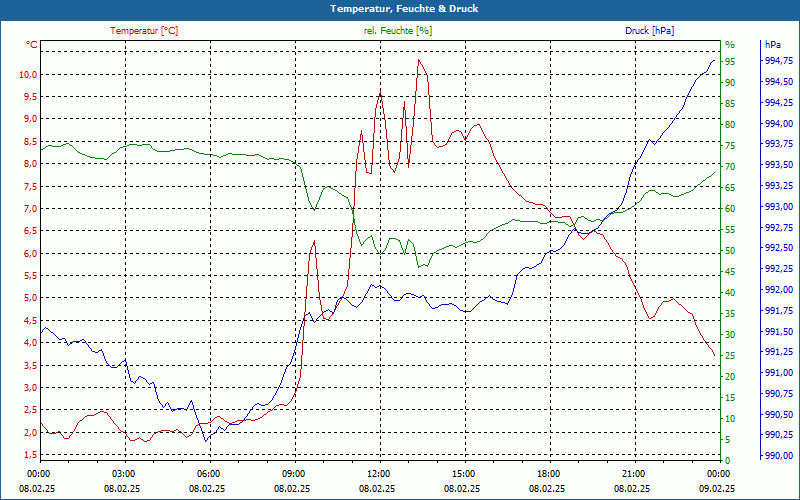Click the '18:00' time axis label
Screen dimensions: 800x500
tap(548, 473)
